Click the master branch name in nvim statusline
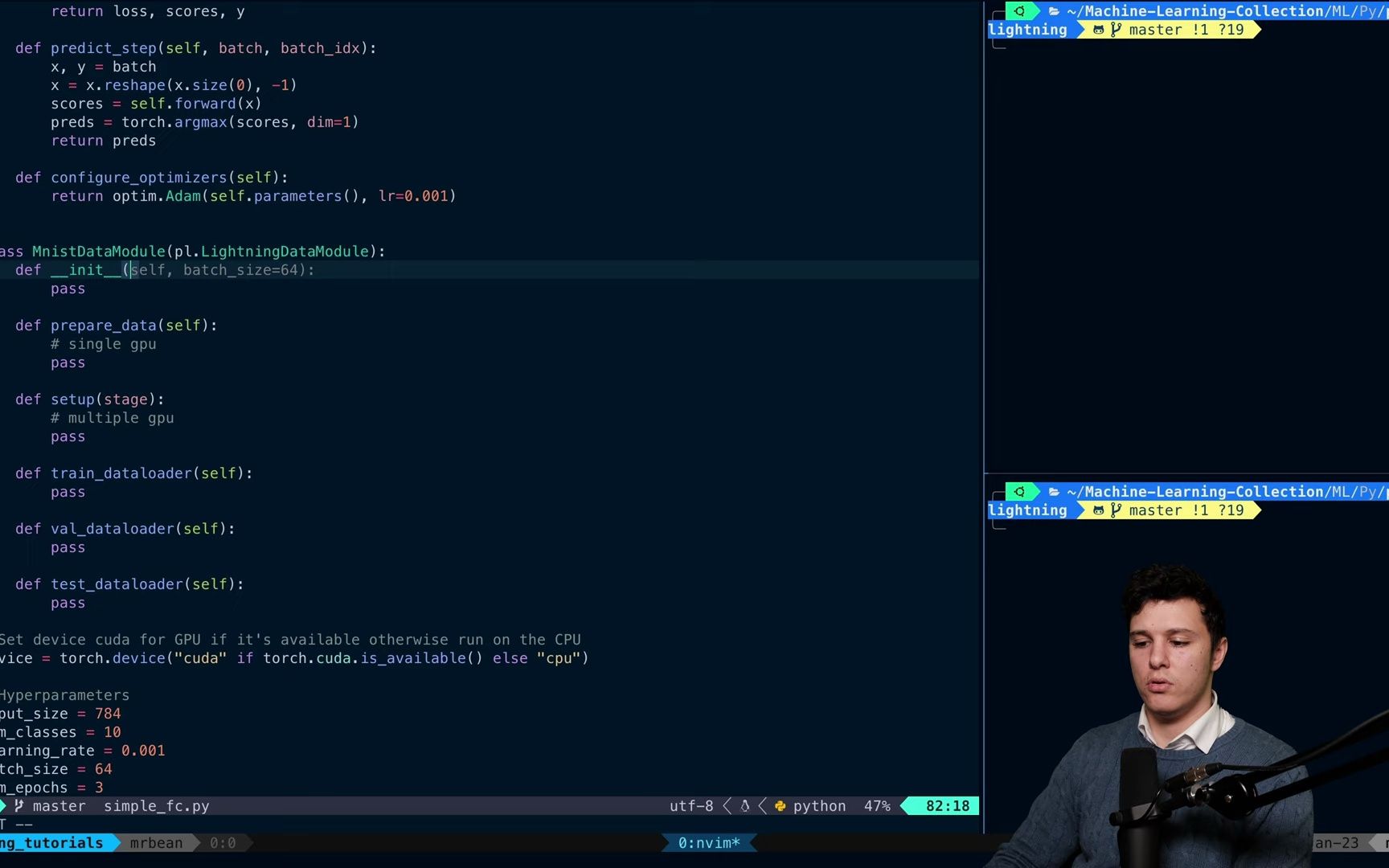The height and width of the screenshot is (868, 1389). 59,806
